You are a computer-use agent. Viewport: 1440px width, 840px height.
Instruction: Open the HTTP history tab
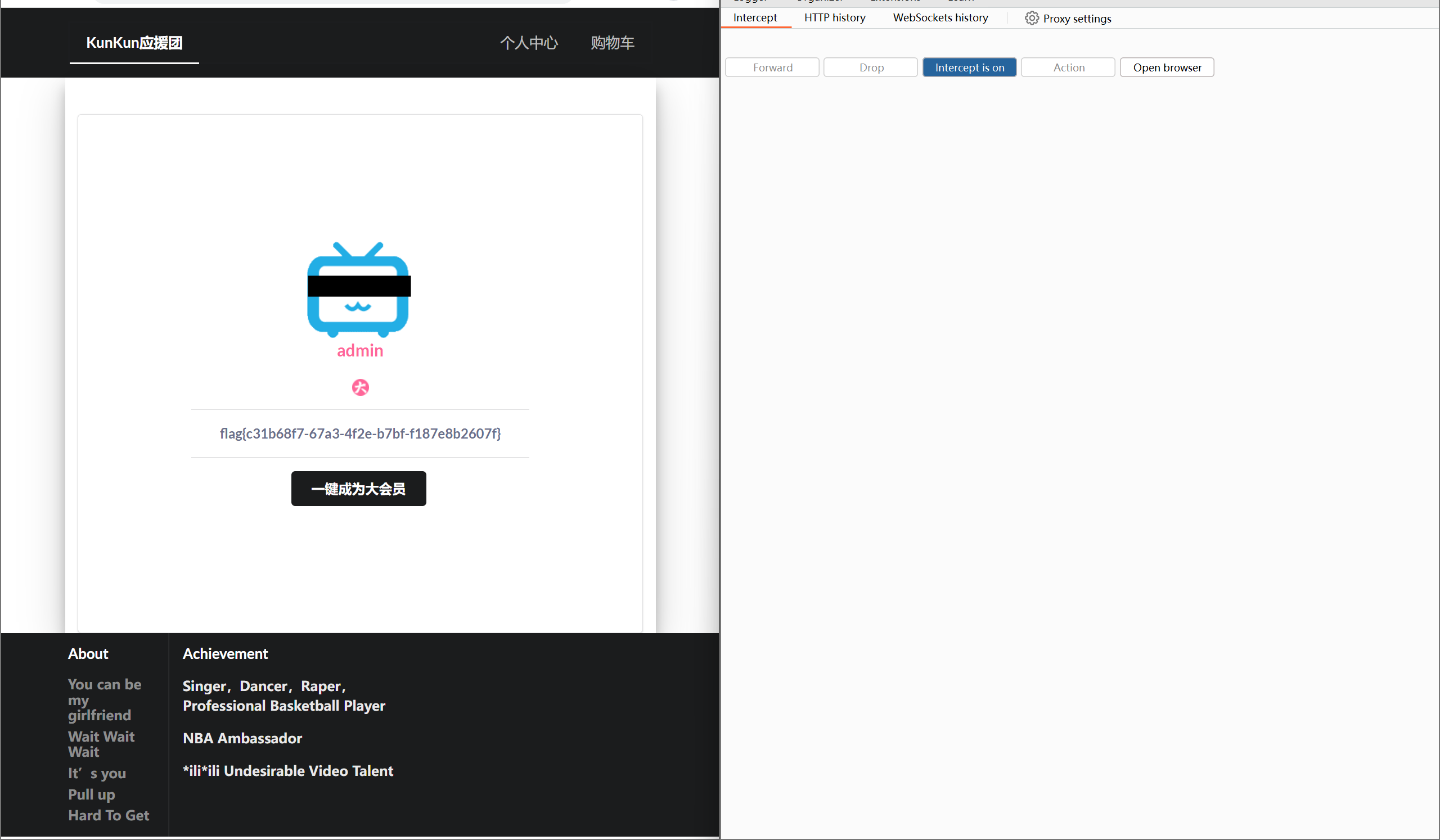[834, 17]
